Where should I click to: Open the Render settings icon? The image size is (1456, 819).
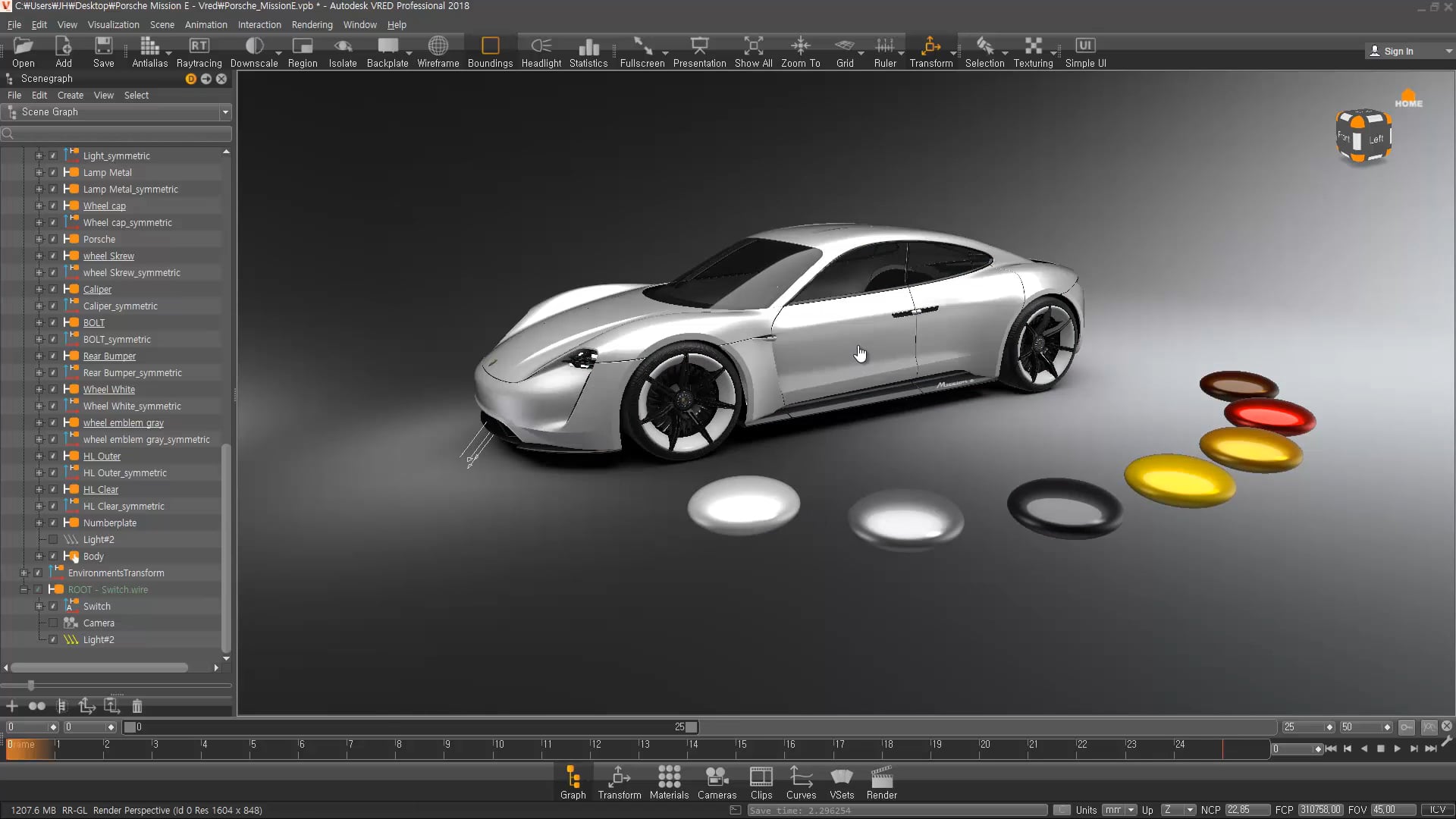click(881, 783)
